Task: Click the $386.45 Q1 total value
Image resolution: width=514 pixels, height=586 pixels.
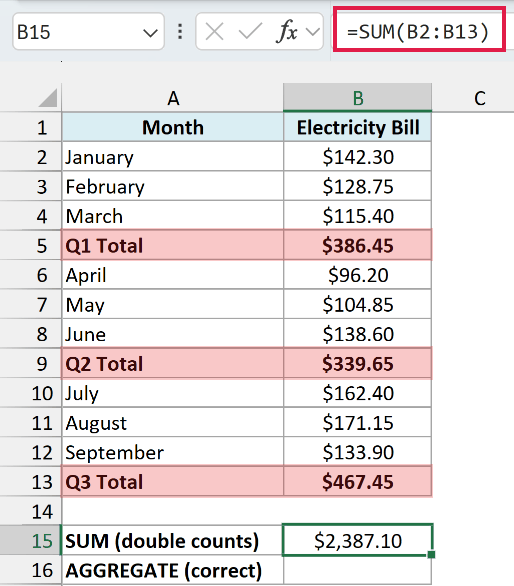Action: tap(357, 246)
